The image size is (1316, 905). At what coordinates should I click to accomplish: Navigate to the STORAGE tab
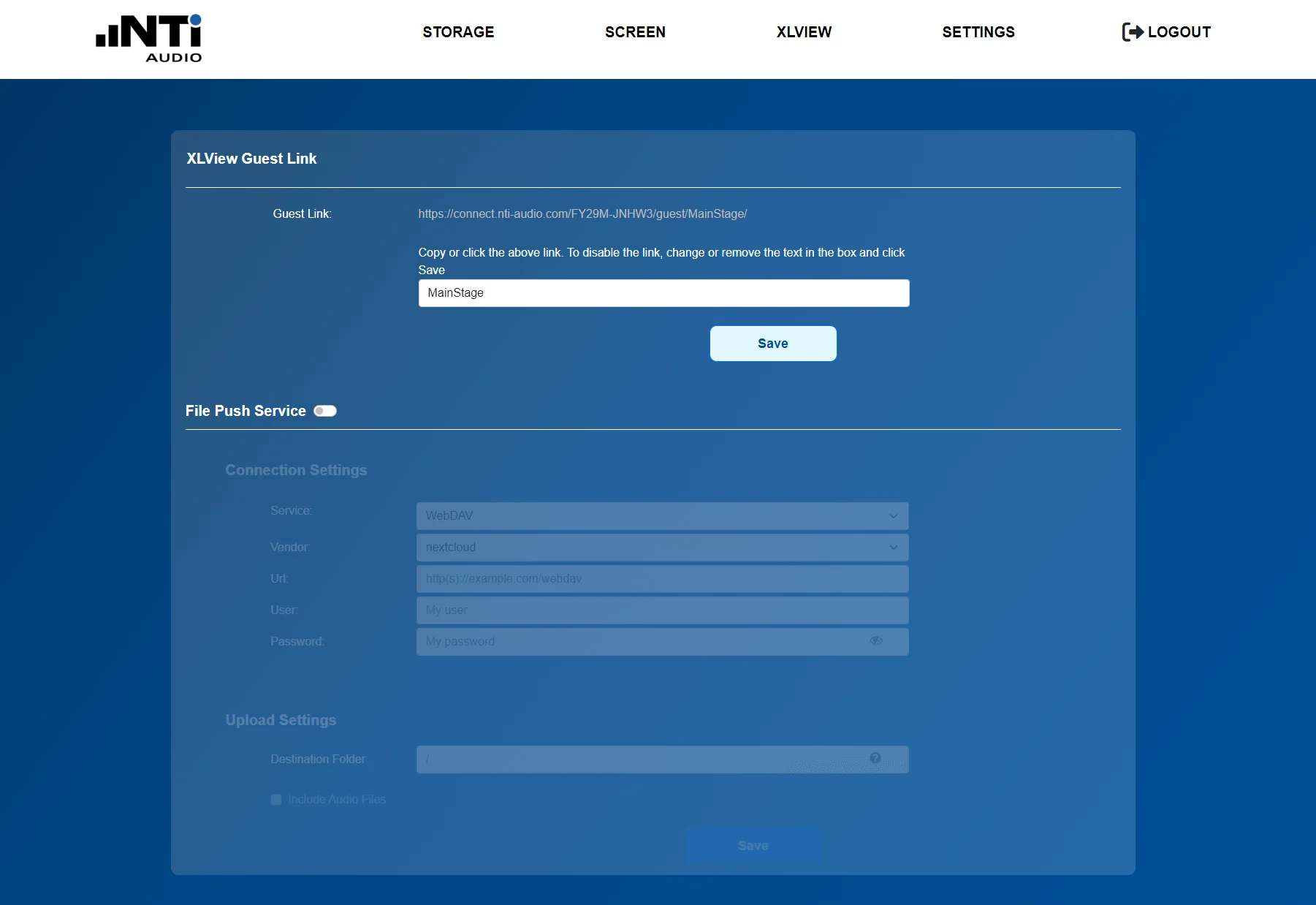pyautogui.click(x=458, y=32)
